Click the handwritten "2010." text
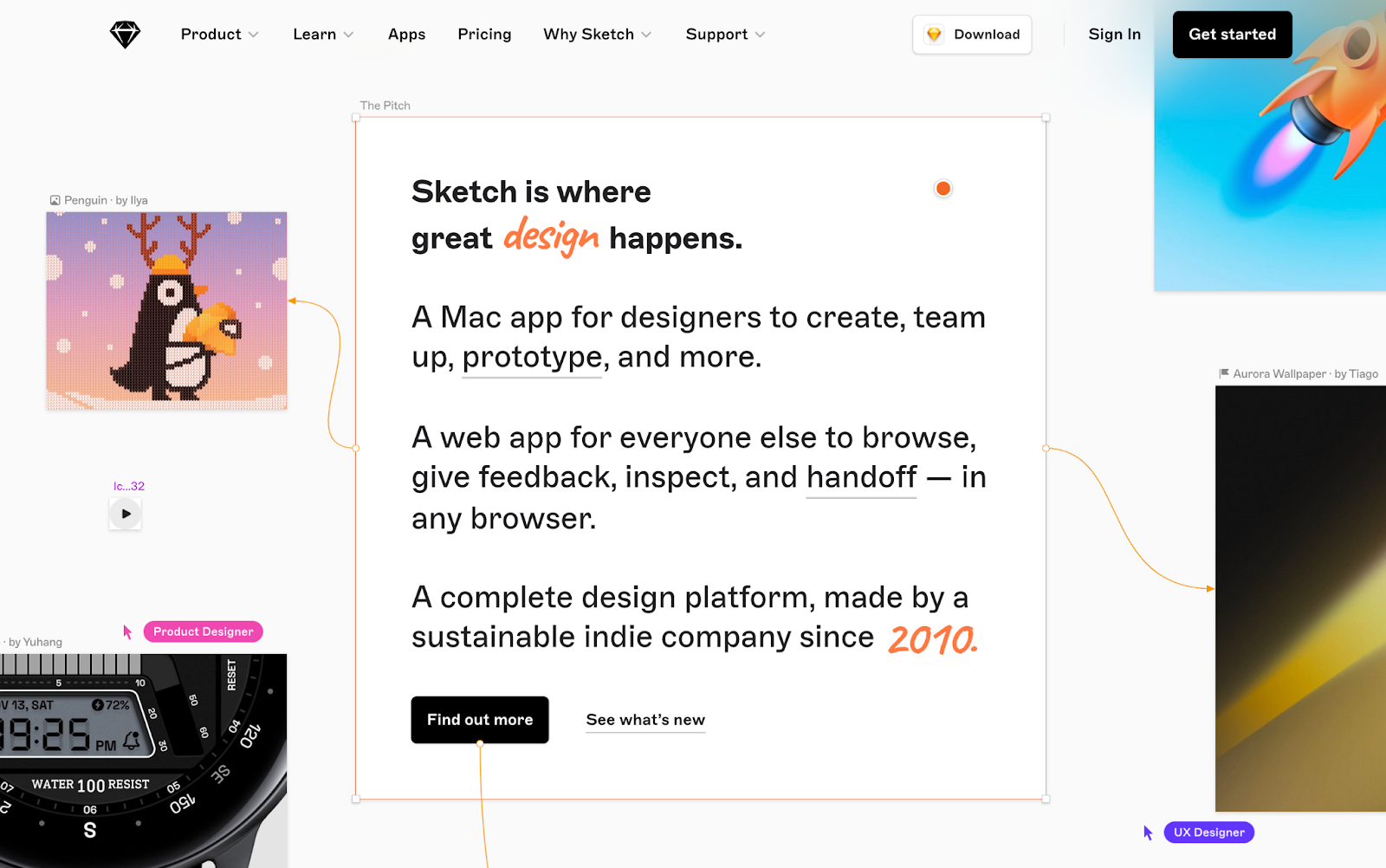 (933, 639)
